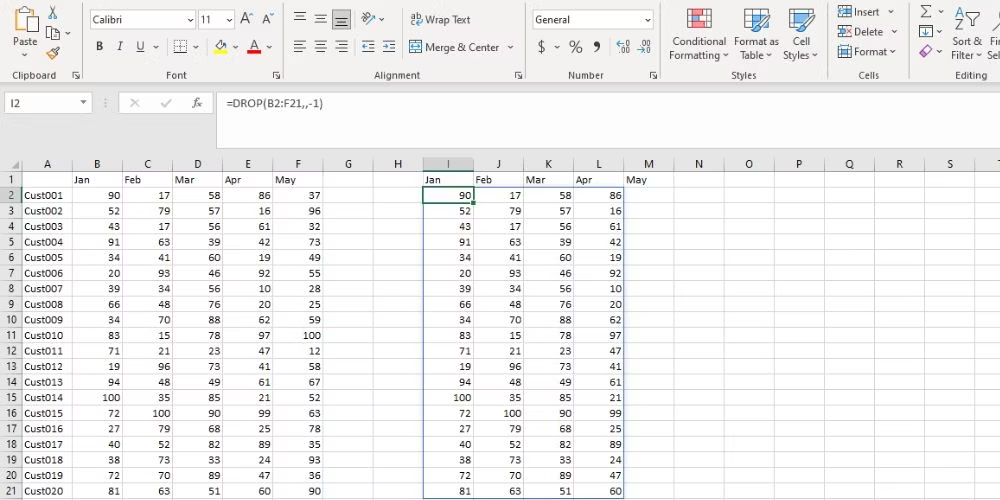Click the Decrease Decimal icon
This screenshot has width=1000, height=500.
pos(644,47)
